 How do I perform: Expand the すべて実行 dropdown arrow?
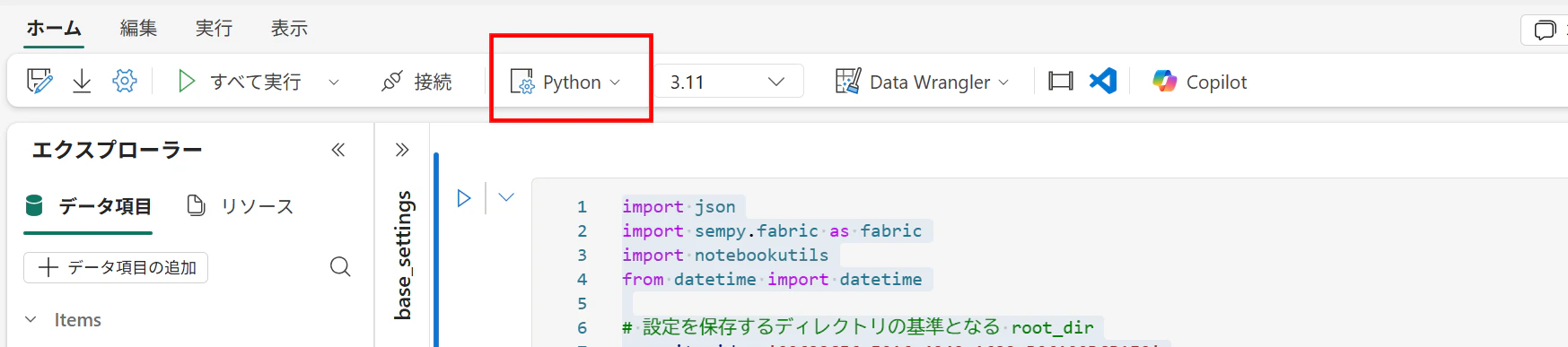coord(334,82)
